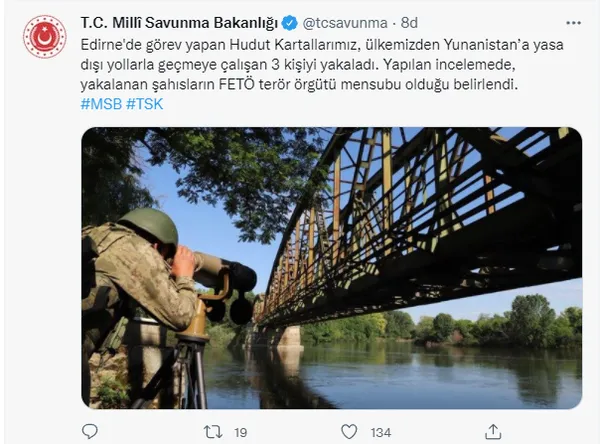Open the ministry's red emblem profile picture
Image resolution: width=600 pixels, height=444 pixels.
click(x=45, y=37)
